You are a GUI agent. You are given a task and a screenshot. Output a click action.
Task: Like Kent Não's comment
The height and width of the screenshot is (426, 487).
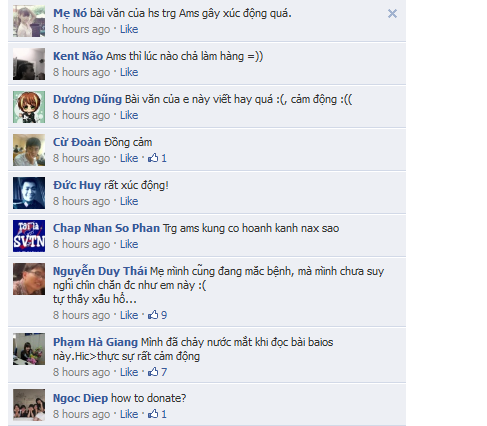tap(129, 72)
